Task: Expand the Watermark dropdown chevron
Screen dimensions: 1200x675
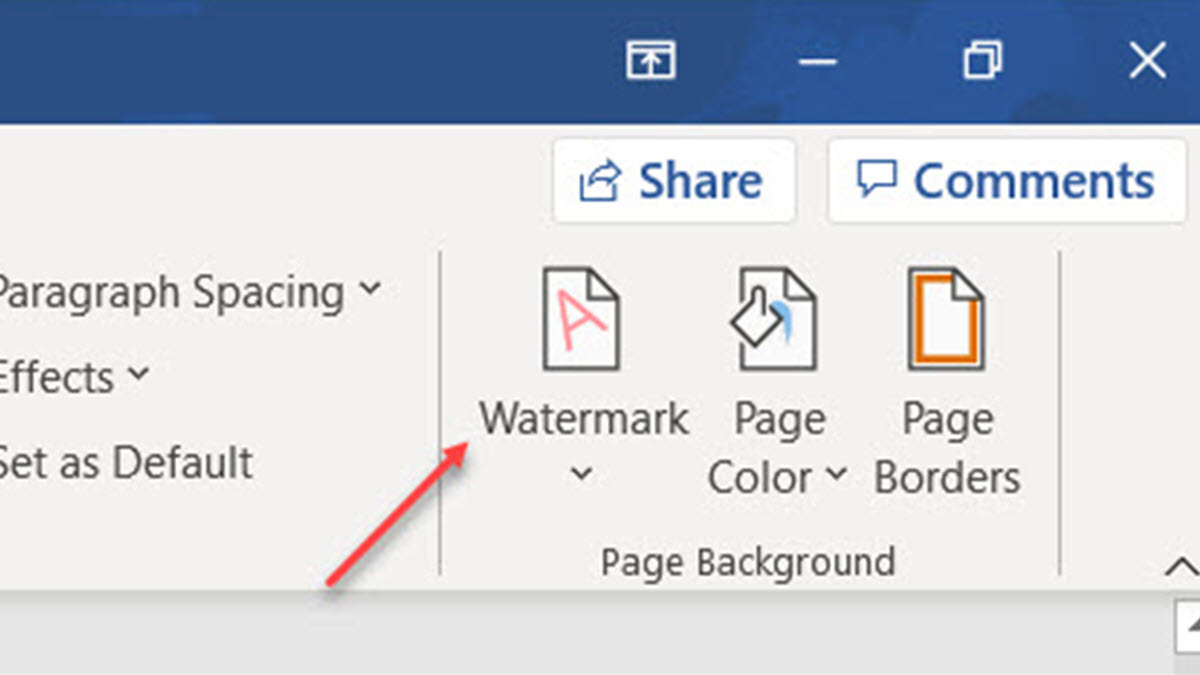Action: (x=580, y=473)
